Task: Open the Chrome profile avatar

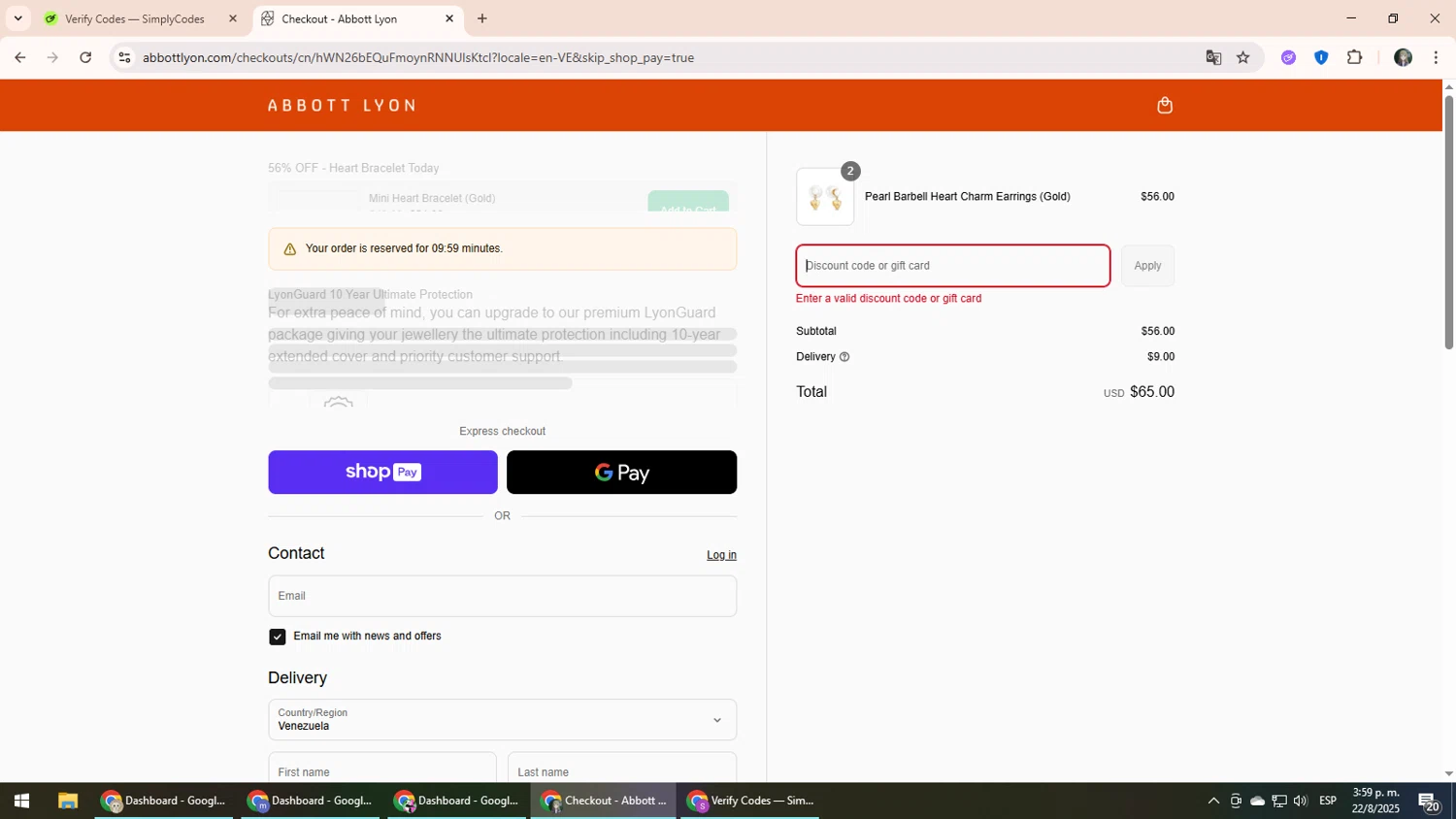Action: [1403, 57]
